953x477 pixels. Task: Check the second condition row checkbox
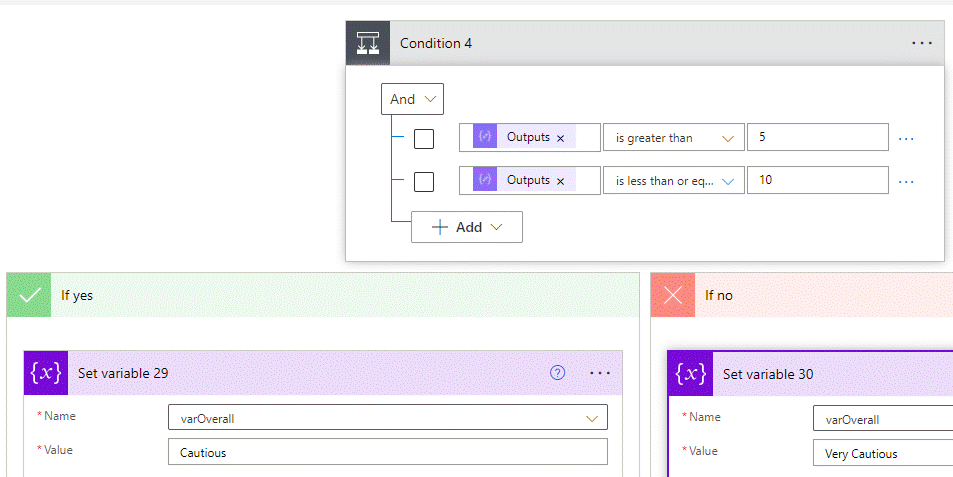click(x=424, y=181)
